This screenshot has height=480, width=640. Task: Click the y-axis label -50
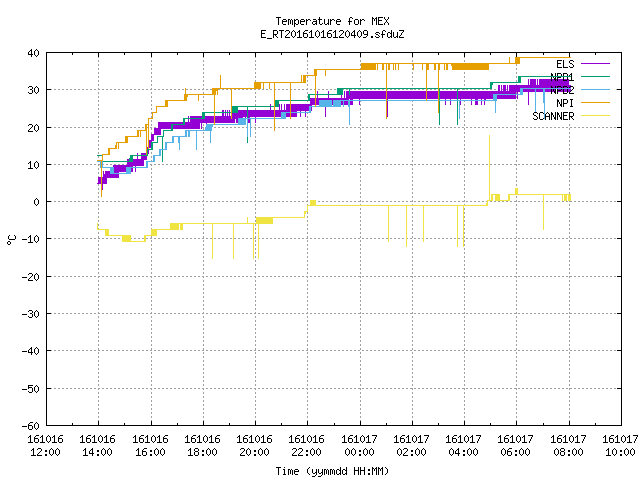pyautogui.click(x=31, y=389)
